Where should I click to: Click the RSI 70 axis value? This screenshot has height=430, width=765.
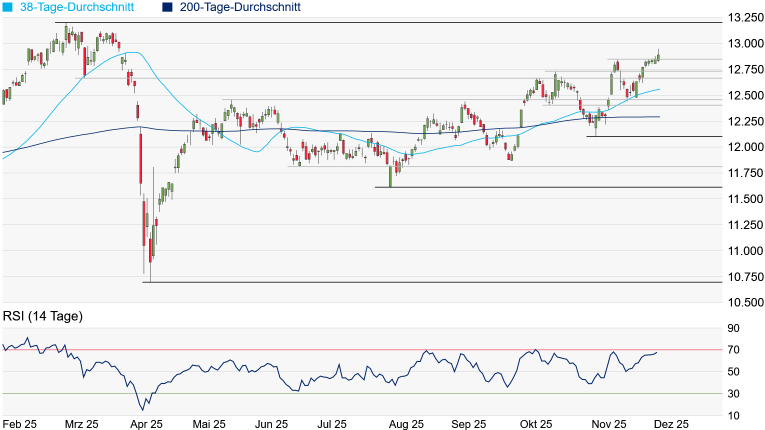click(x=734, y=350)
